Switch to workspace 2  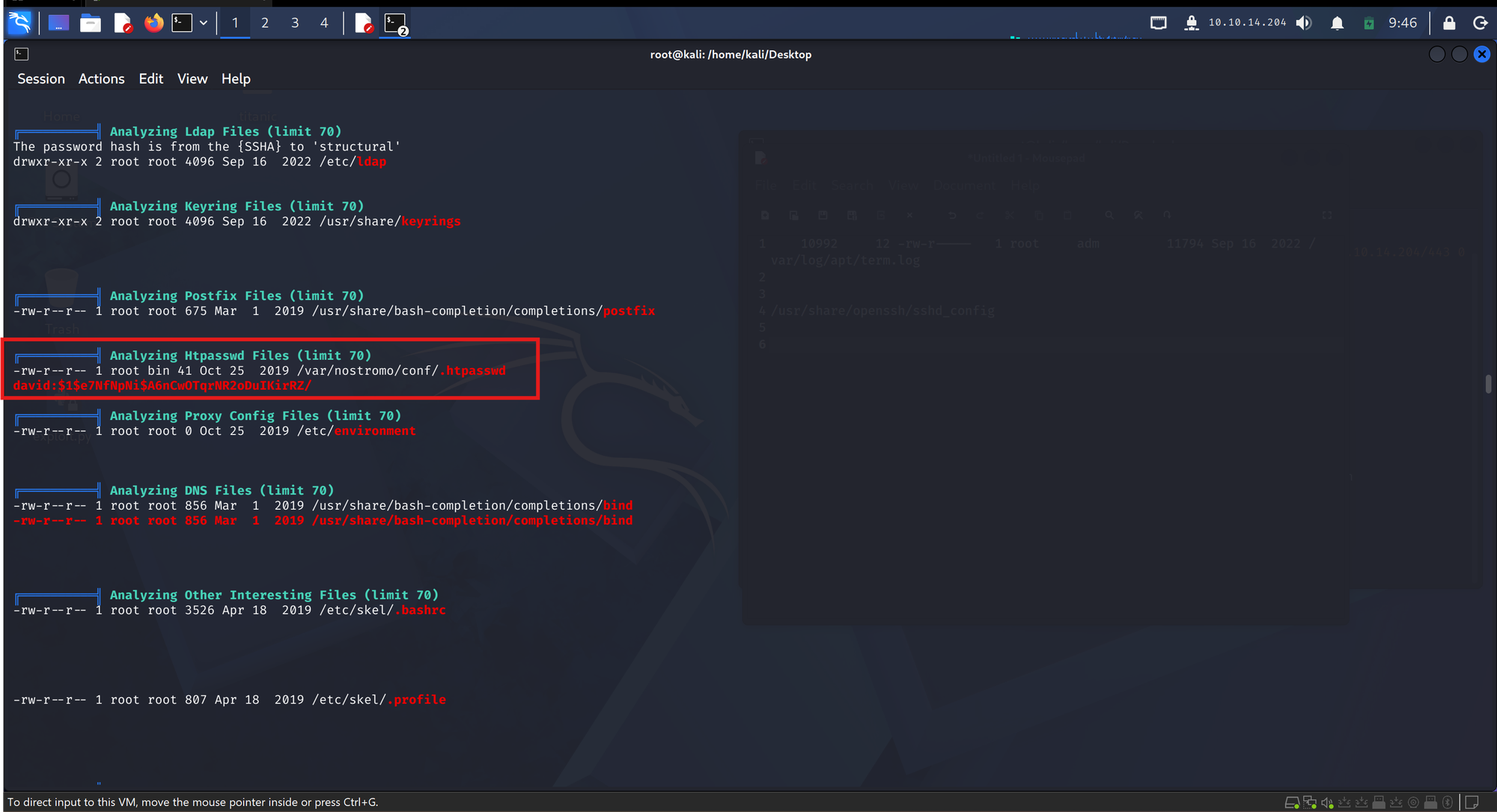click(x=265, y=23)
